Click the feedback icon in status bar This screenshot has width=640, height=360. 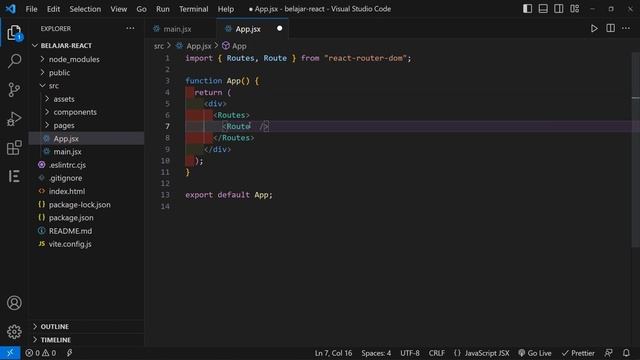tap(608, 353)
